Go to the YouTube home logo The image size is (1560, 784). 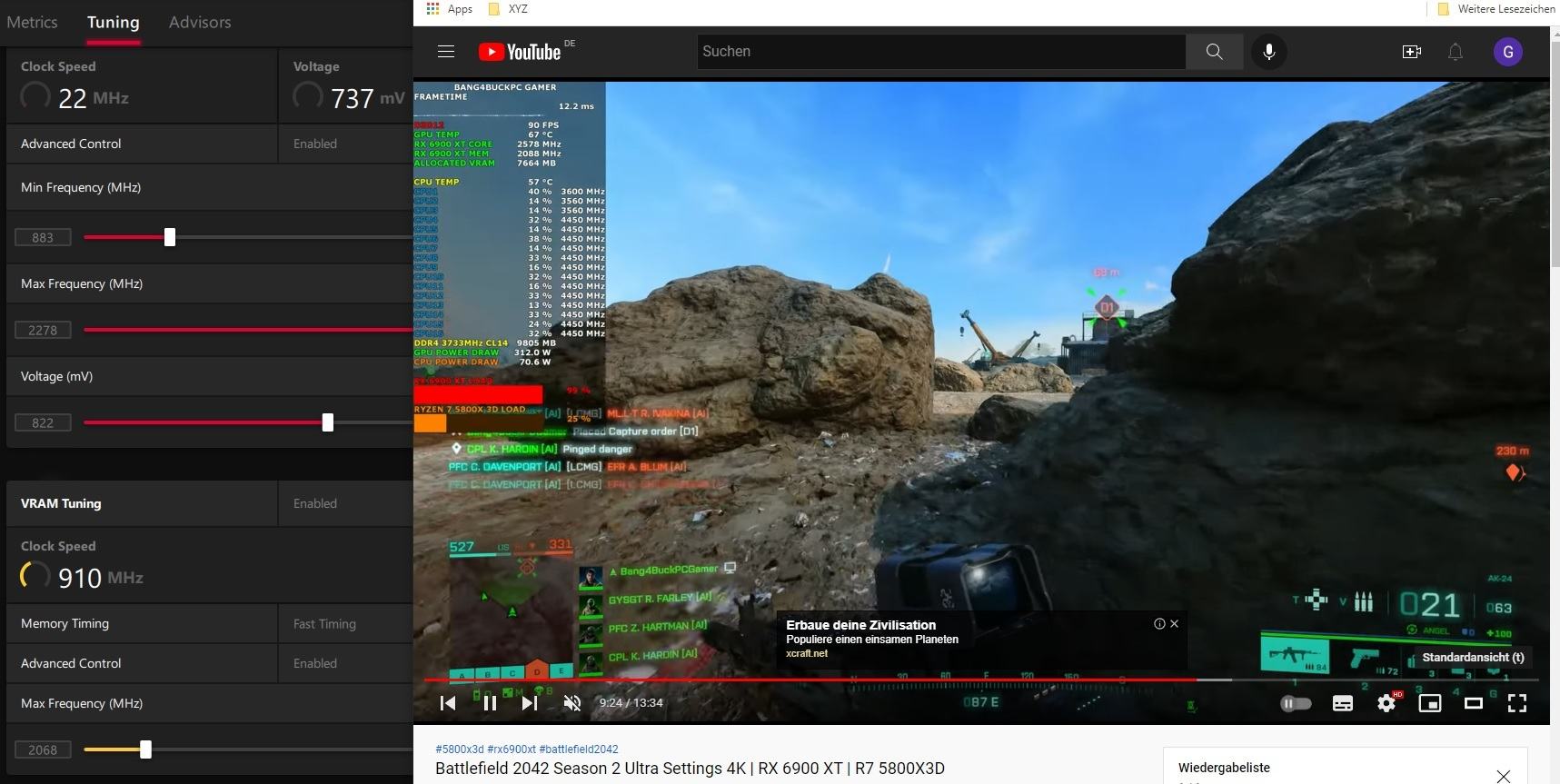(x=520, y=52)
